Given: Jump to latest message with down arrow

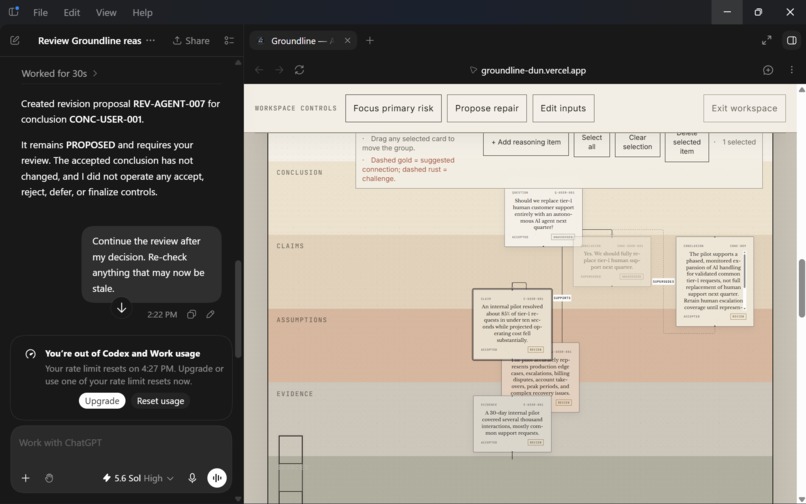Looking at the screenshot, I should [121, 308].
